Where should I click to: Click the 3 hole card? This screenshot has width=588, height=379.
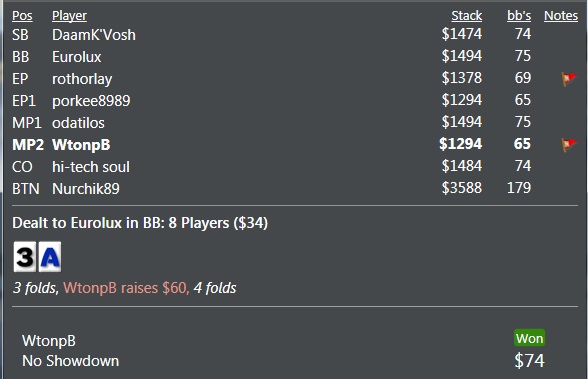coord(25,257)
